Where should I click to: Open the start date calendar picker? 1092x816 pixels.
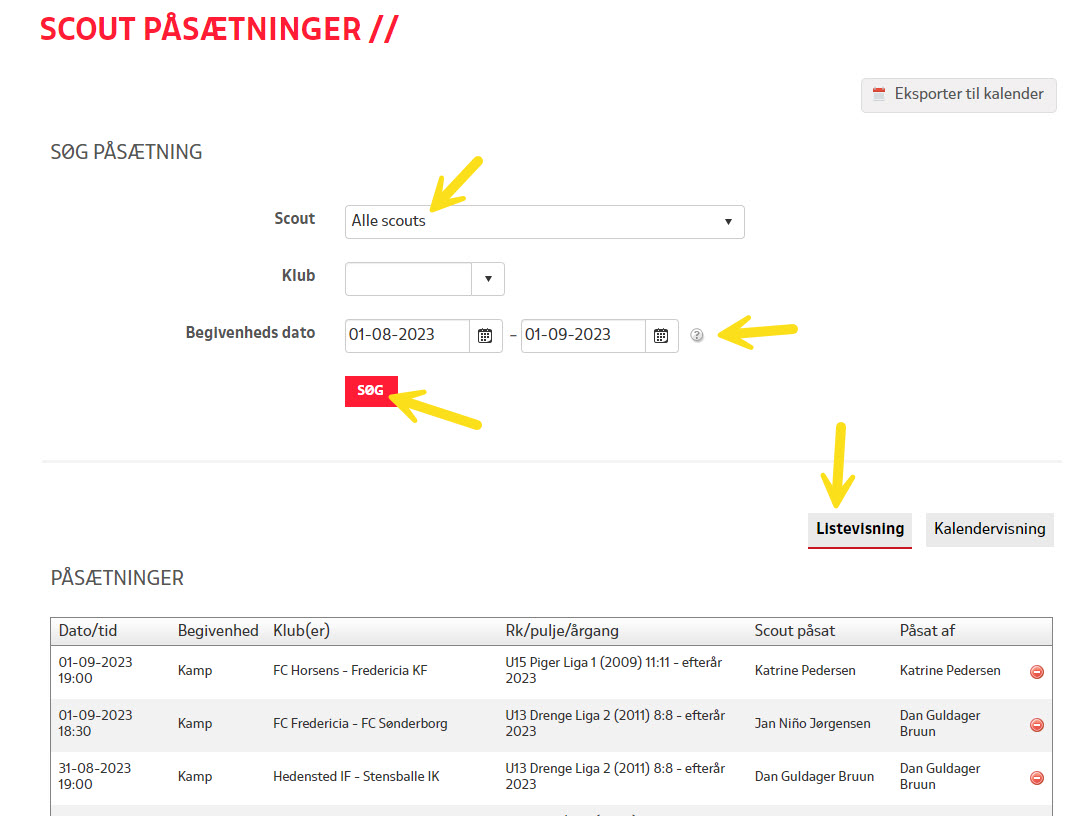pos(485,336)
